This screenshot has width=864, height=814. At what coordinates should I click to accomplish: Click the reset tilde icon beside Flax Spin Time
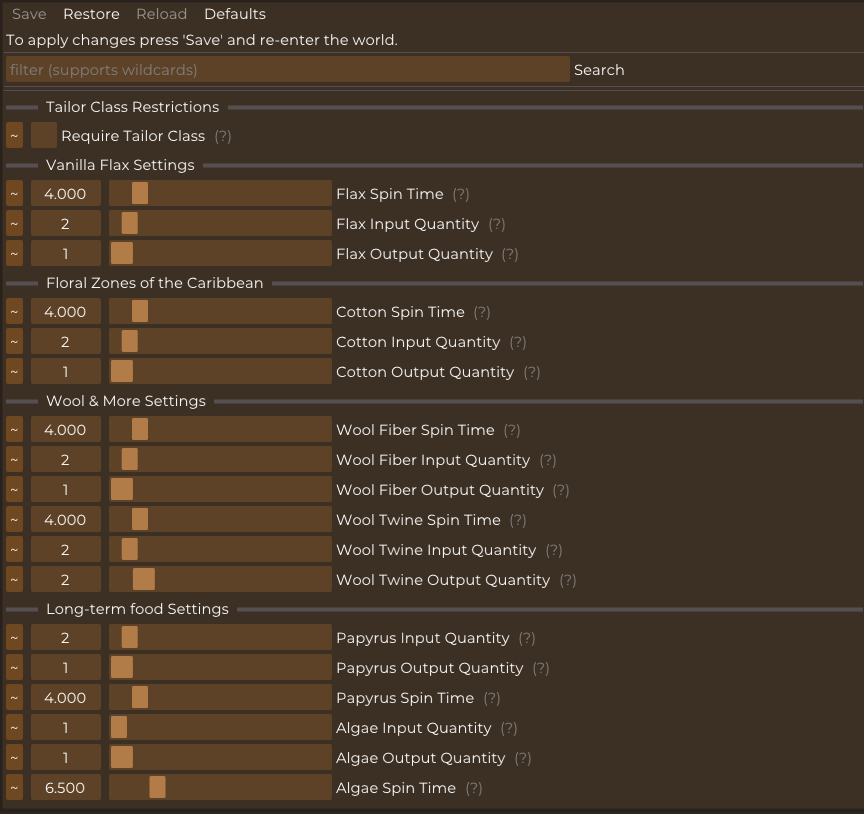(x=14, y=194)
